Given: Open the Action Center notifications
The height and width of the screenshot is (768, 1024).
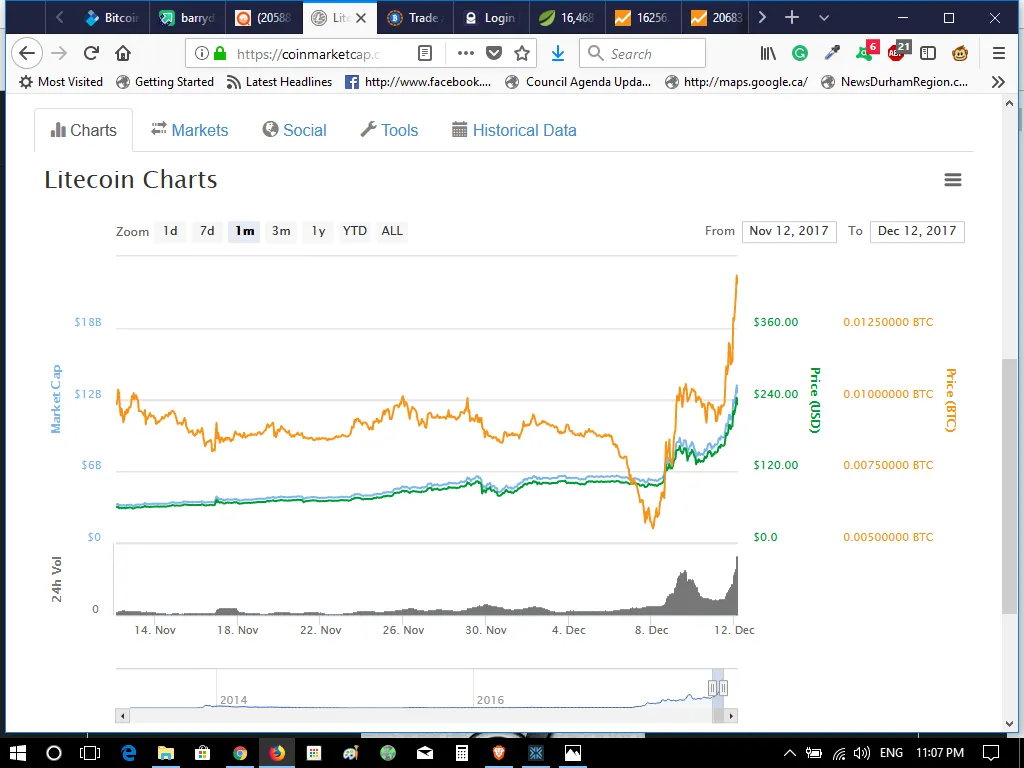Looking at the screenshot, I should point(991,753).
